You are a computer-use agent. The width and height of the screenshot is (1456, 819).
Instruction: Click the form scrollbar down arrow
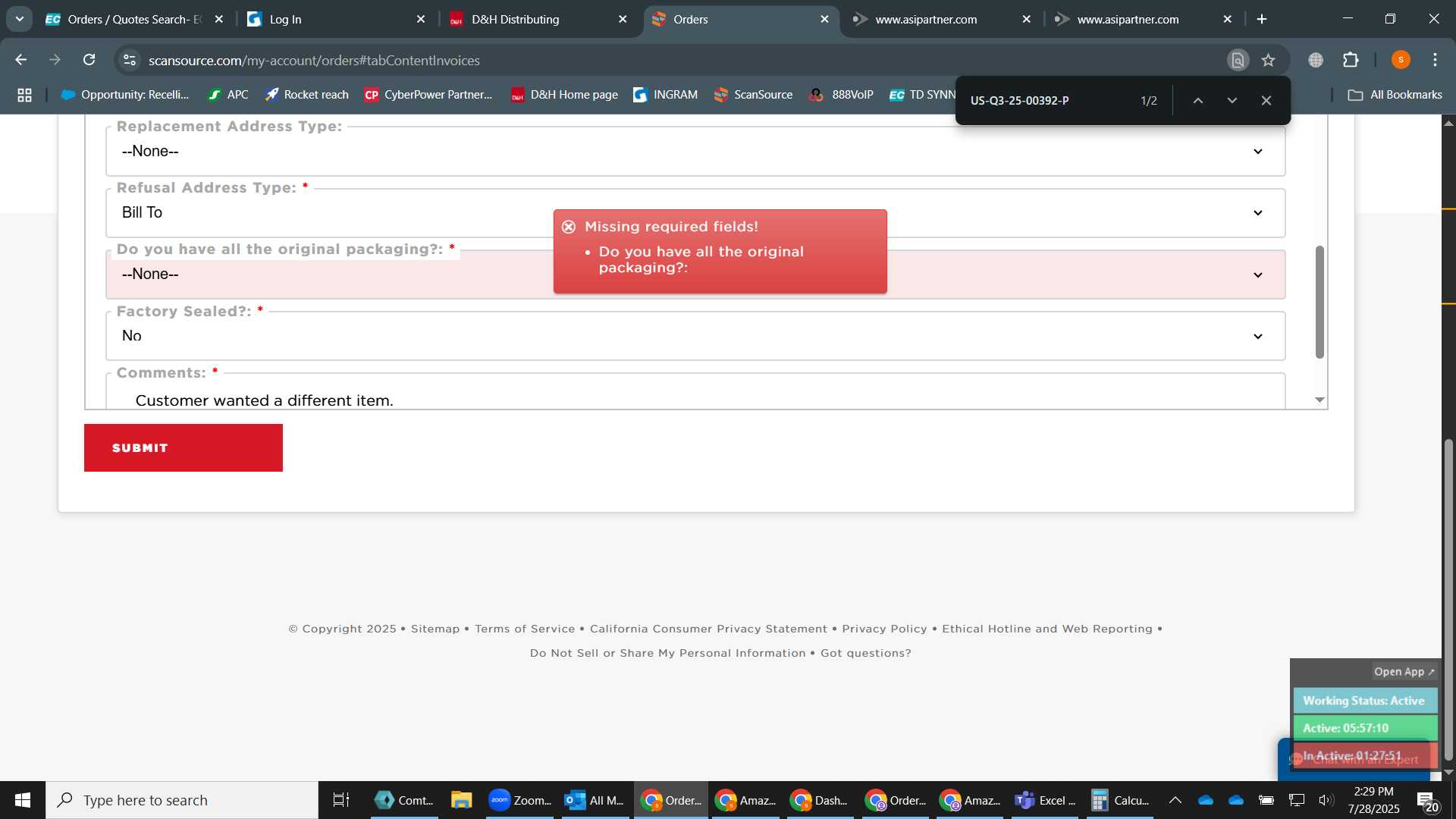click(1319, 400)
